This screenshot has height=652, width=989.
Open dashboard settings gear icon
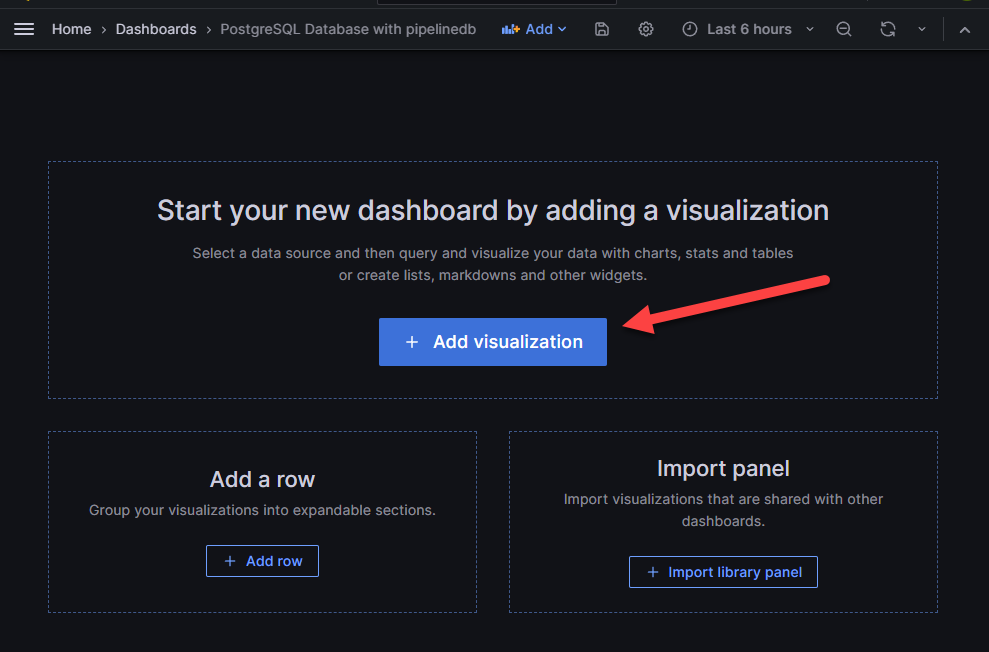click(x=646, y=29)
